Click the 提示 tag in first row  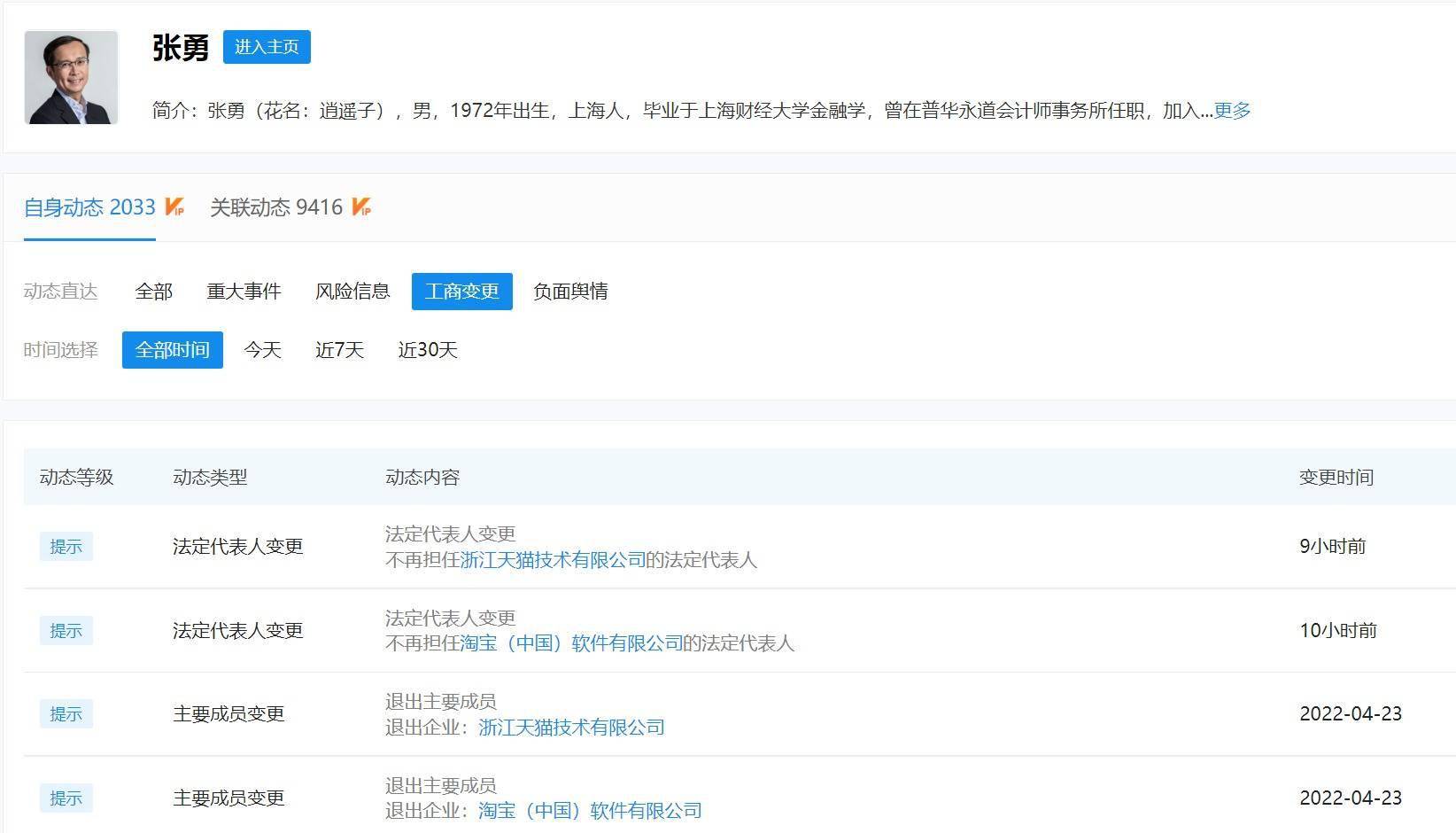(x=66, y=547)
